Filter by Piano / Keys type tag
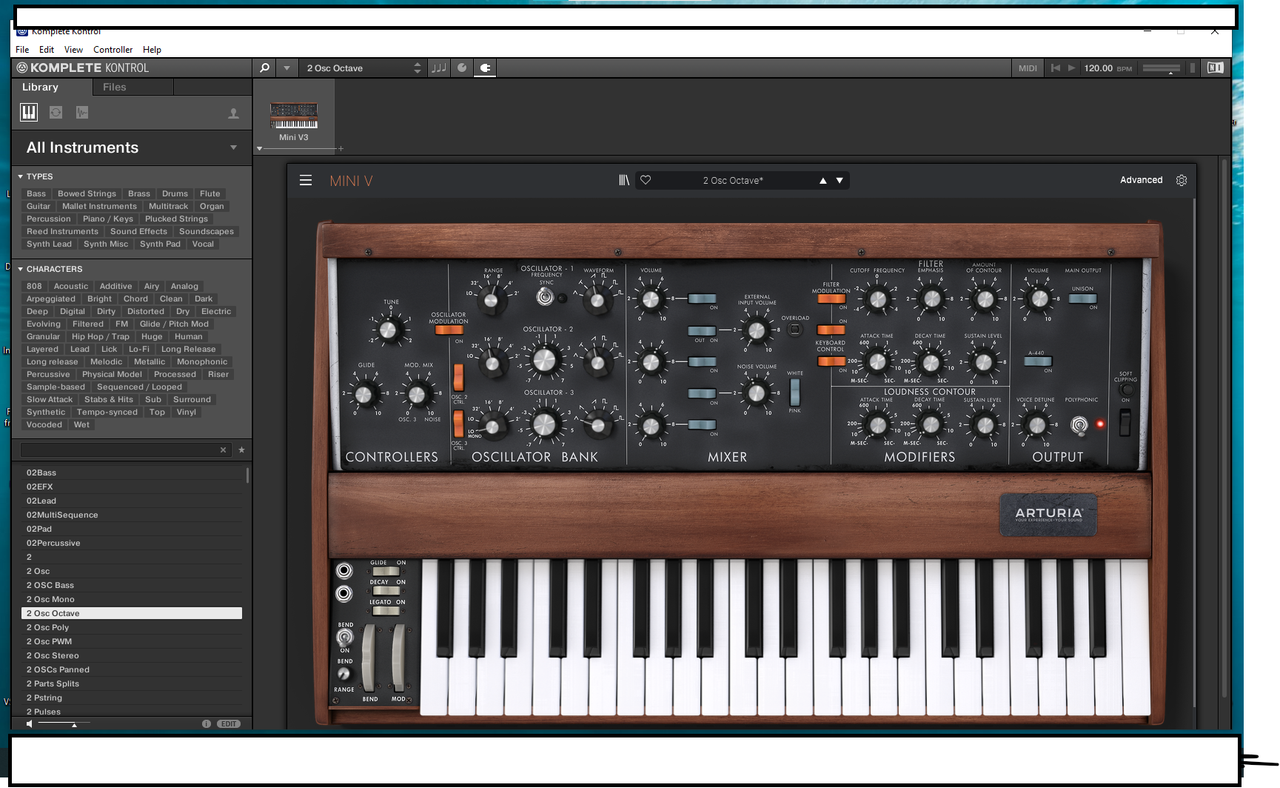 108,219
